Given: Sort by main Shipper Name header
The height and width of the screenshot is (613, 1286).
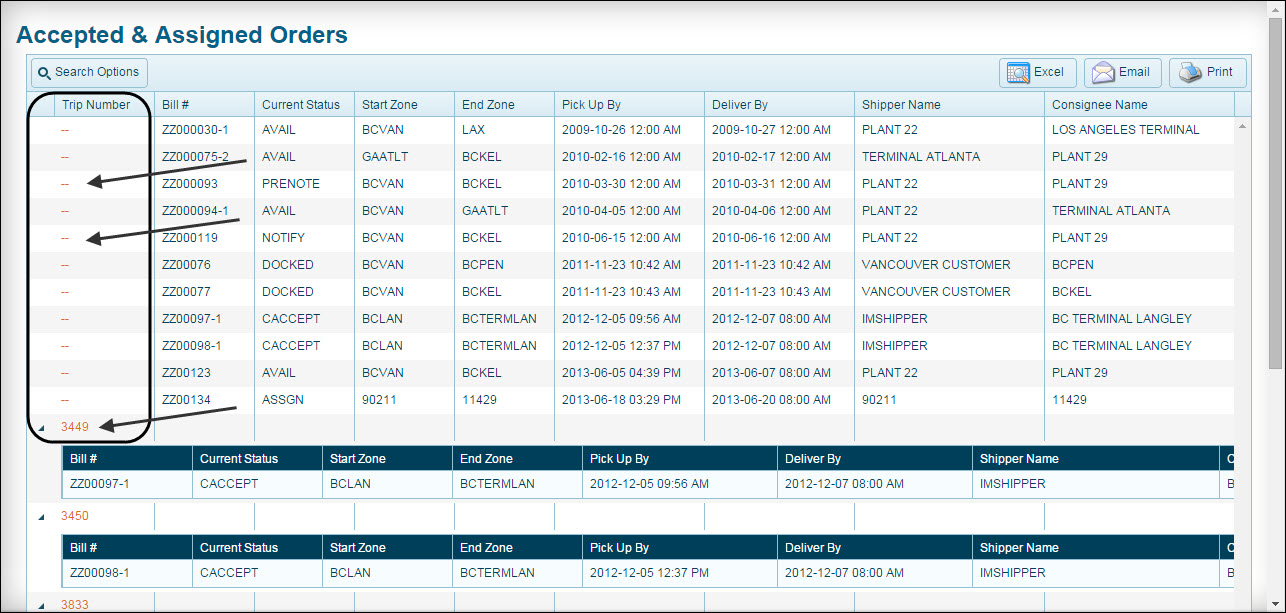Looking at the screenshot, I should pyautogui.click(x=949, y=105).
